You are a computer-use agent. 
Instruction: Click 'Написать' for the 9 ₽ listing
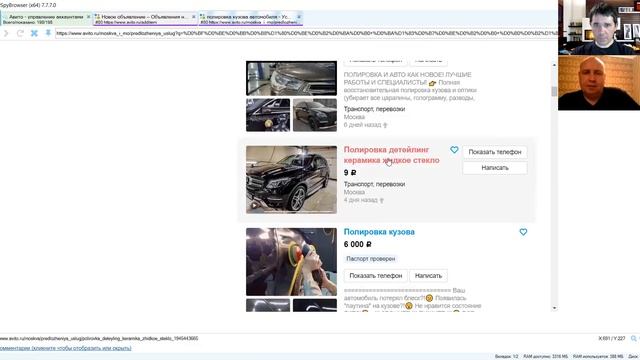495,168
